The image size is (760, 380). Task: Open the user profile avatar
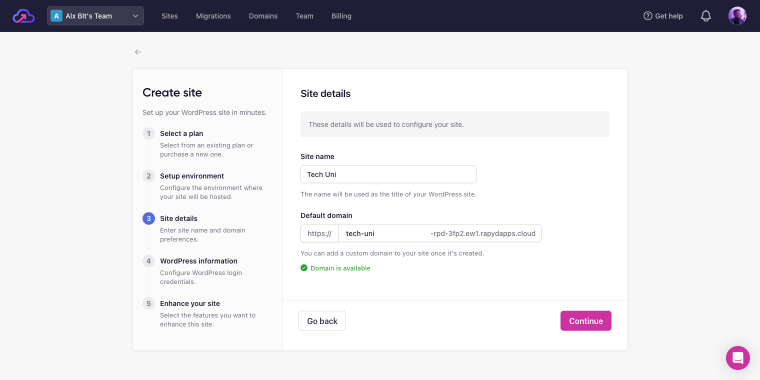click(737, 16)
